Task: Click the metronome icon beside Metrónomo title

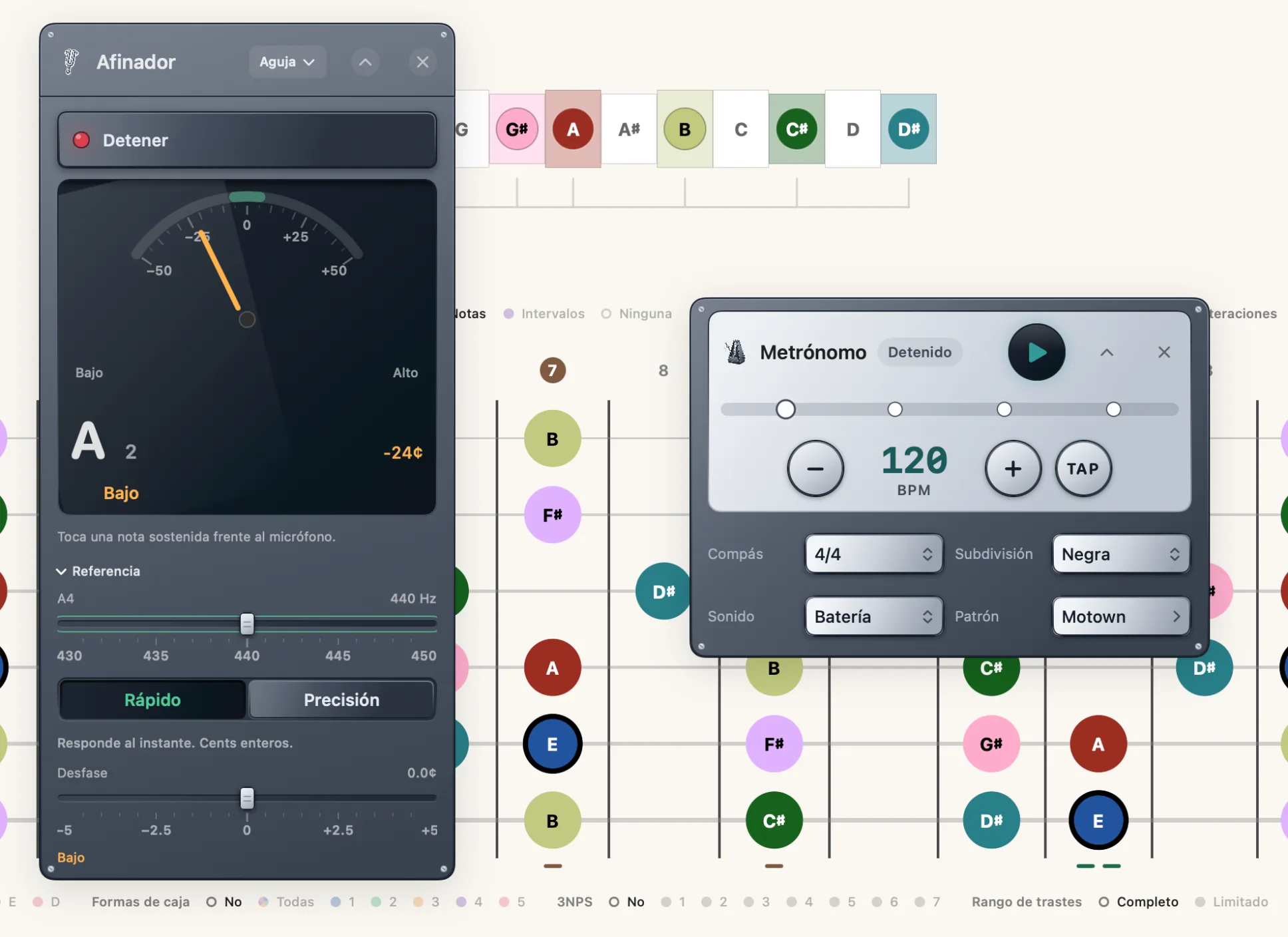Action: (736, 352)
